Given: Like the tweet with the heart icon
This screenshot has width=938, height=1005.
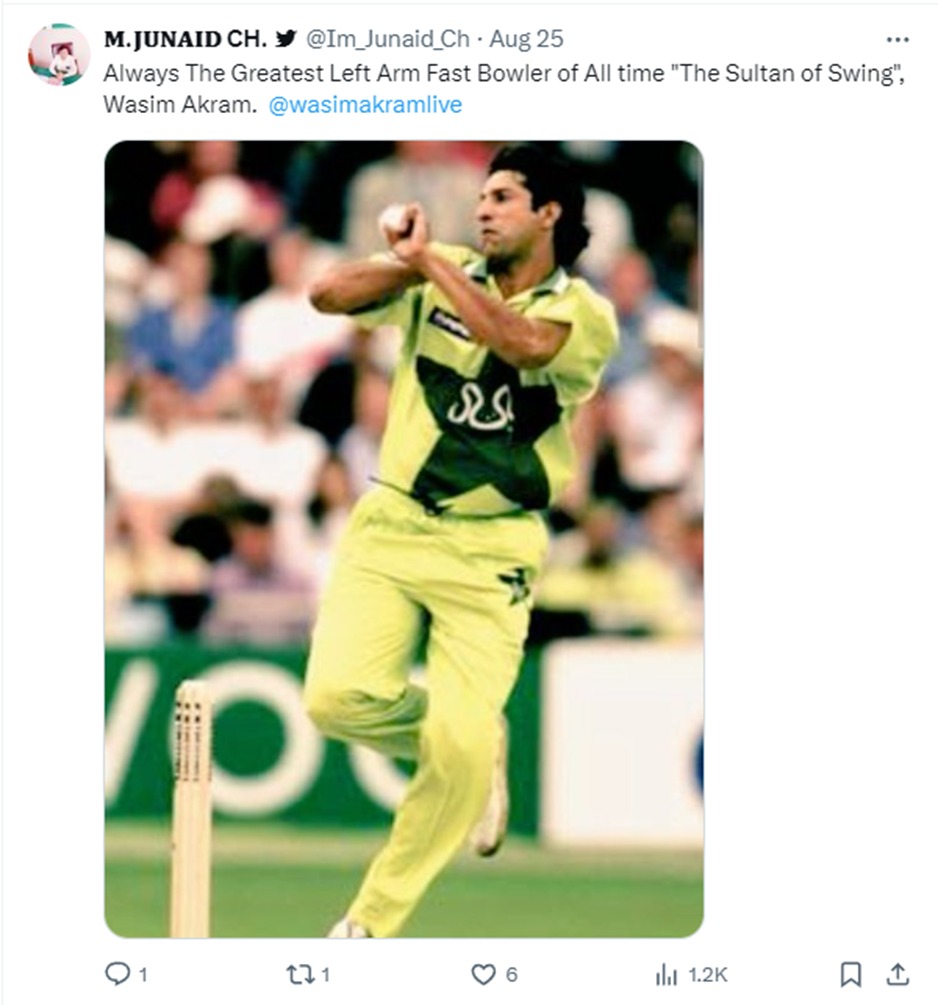Looking at the screenshot, I should (x=483, y=975).
